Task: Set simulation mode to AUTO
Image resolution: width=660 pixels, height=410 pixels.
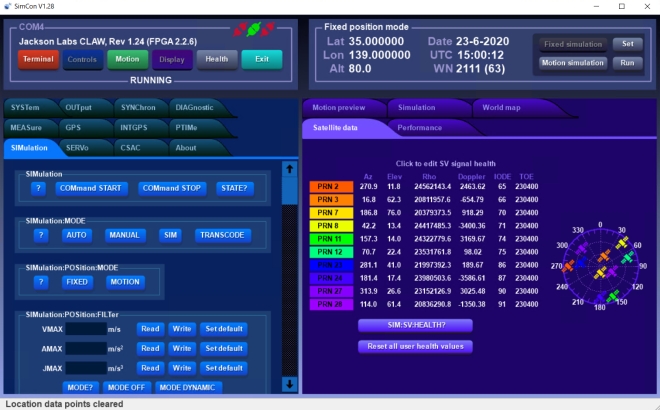Action: pos(76,235)
